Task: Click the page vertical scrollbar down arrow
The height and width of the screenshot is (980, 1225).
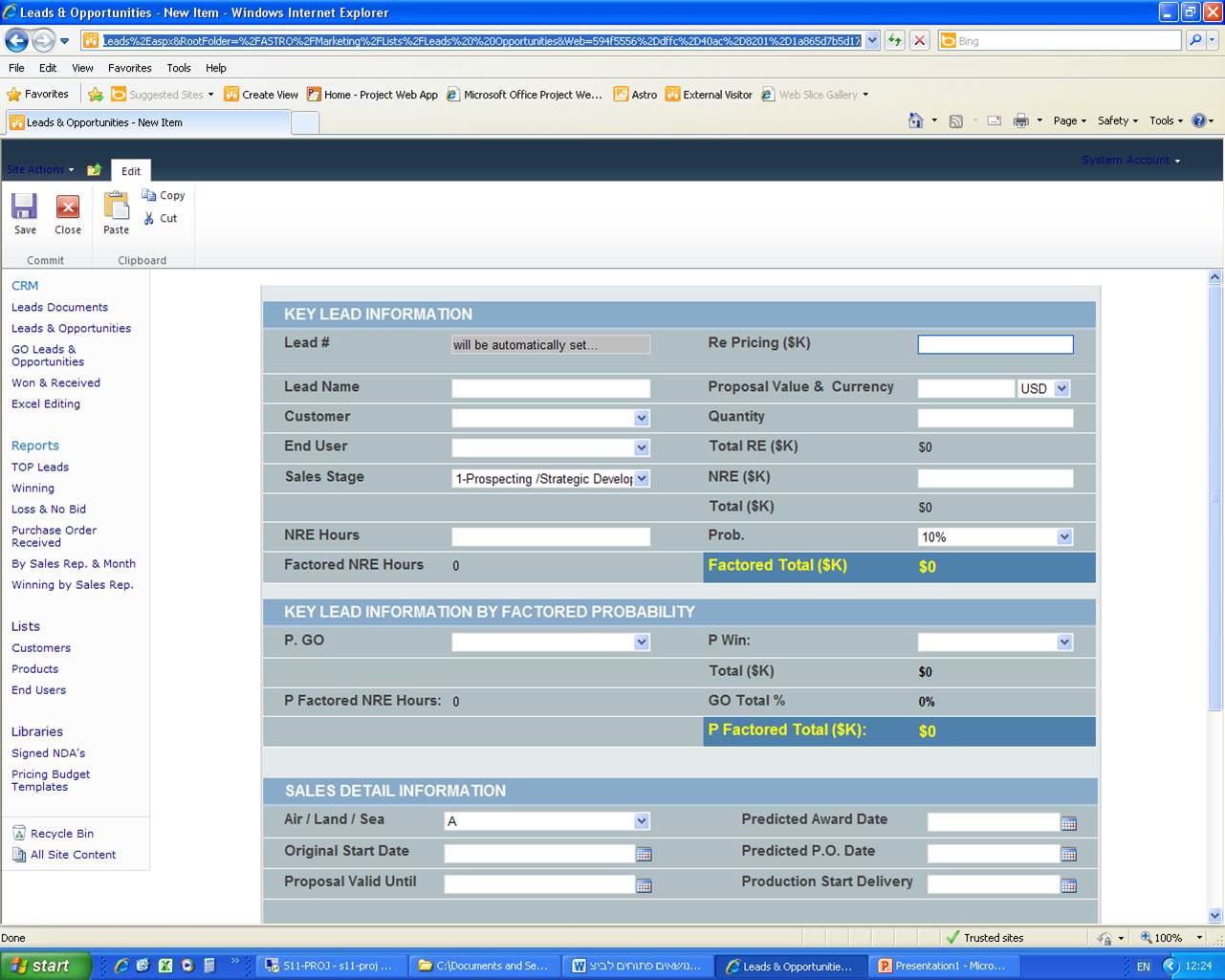Action: (1214, 915)
